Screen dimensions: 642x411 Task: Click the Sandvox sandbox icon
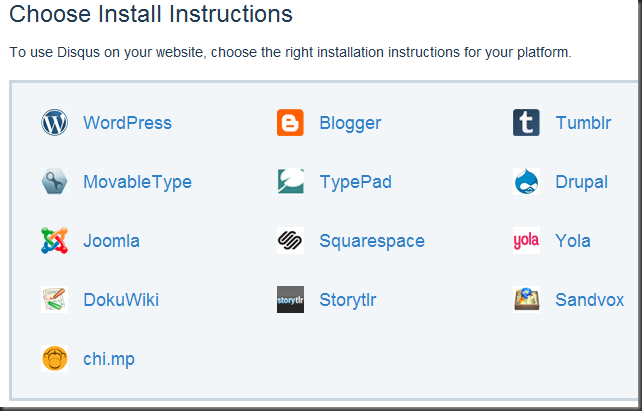pyautogui.click(x=526, y=299)
